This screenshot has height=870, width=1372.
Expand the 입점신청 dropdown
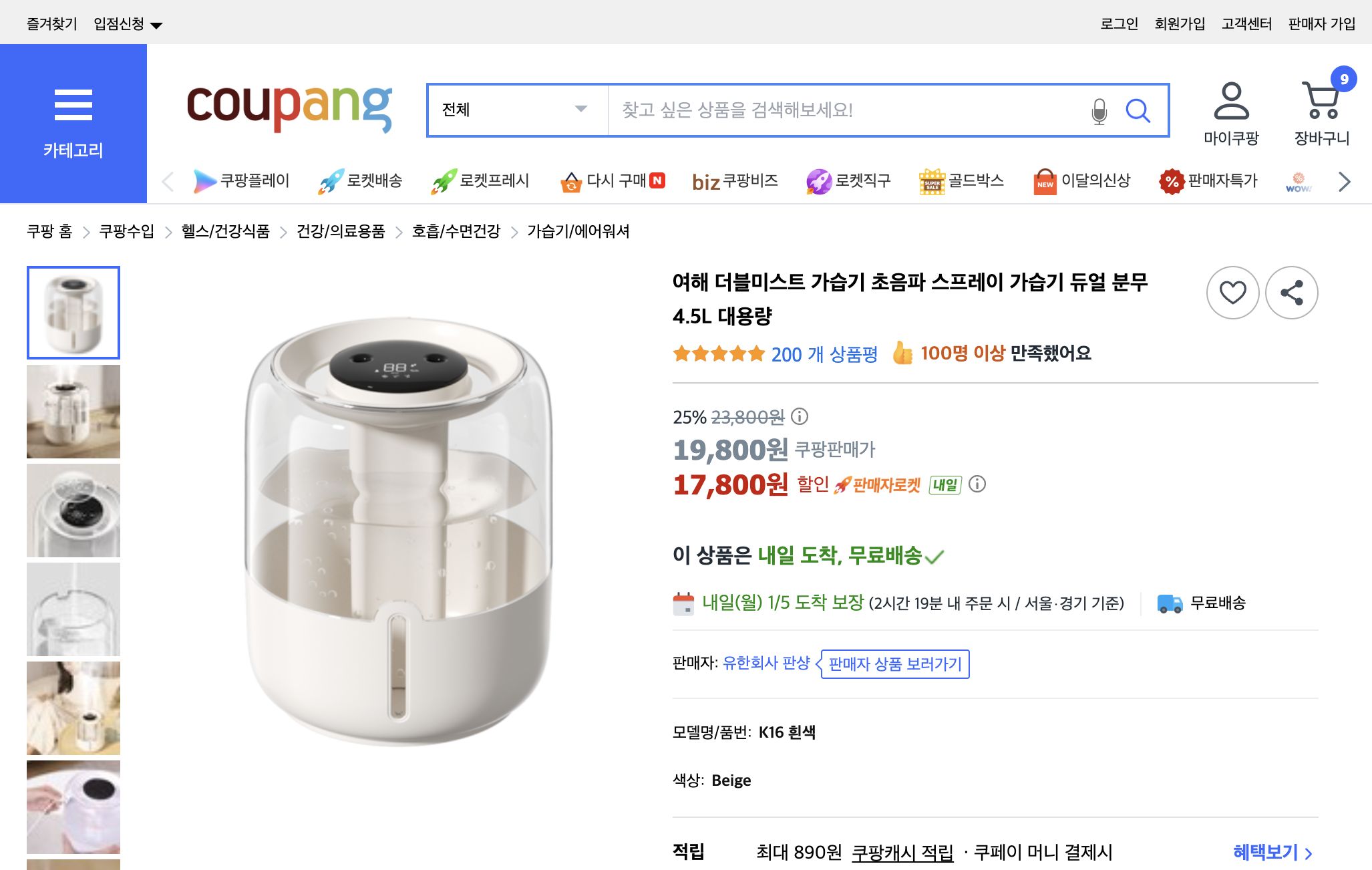(129, 23)
